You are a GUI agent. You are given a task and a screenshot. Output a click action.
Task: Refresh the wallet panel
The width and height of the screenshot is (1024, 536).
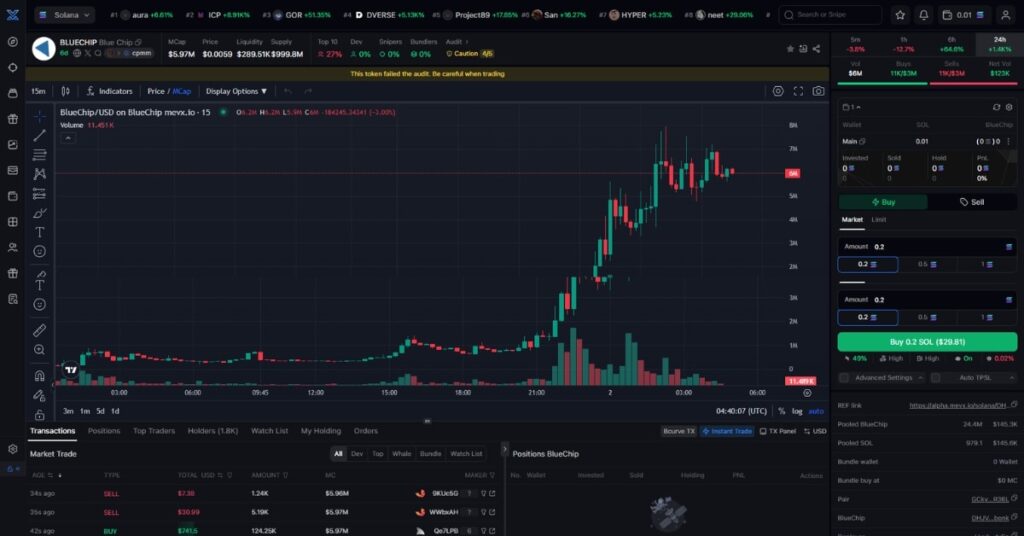coord(997,107)
